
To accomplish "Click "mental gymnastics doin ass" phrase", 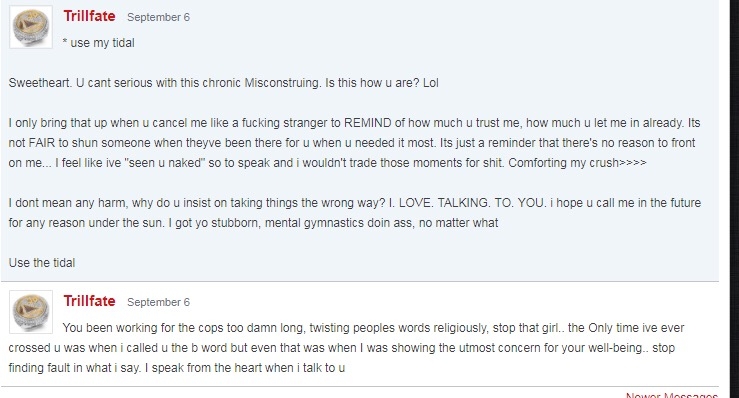I will click(338, 223).
